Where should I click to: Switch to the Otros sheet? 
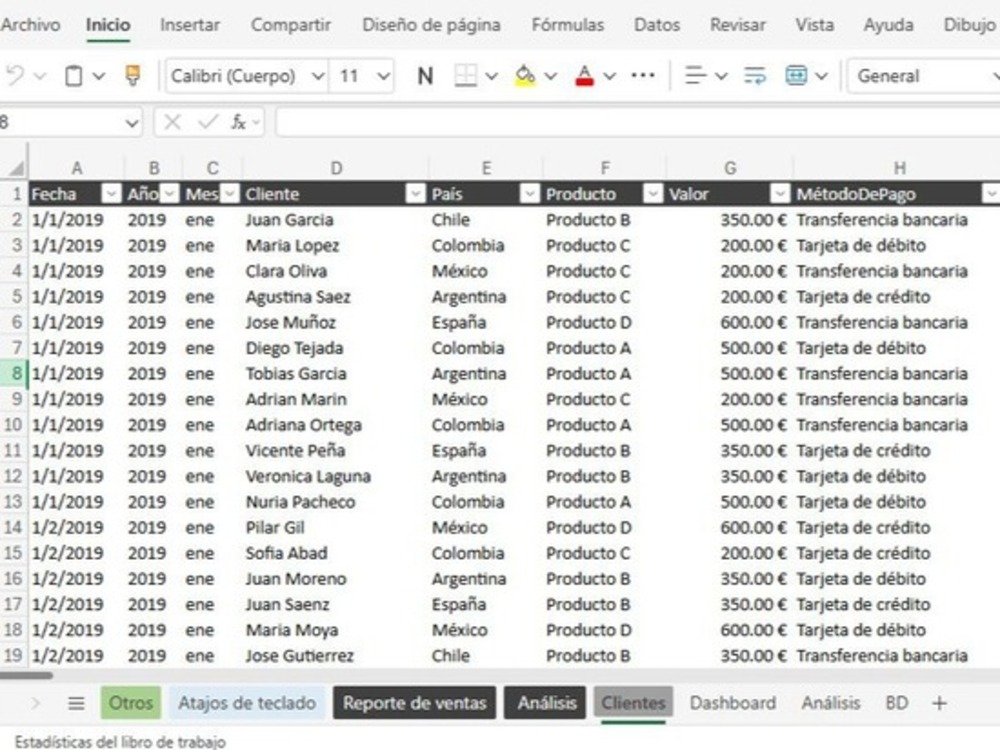[x=131, y=703]
